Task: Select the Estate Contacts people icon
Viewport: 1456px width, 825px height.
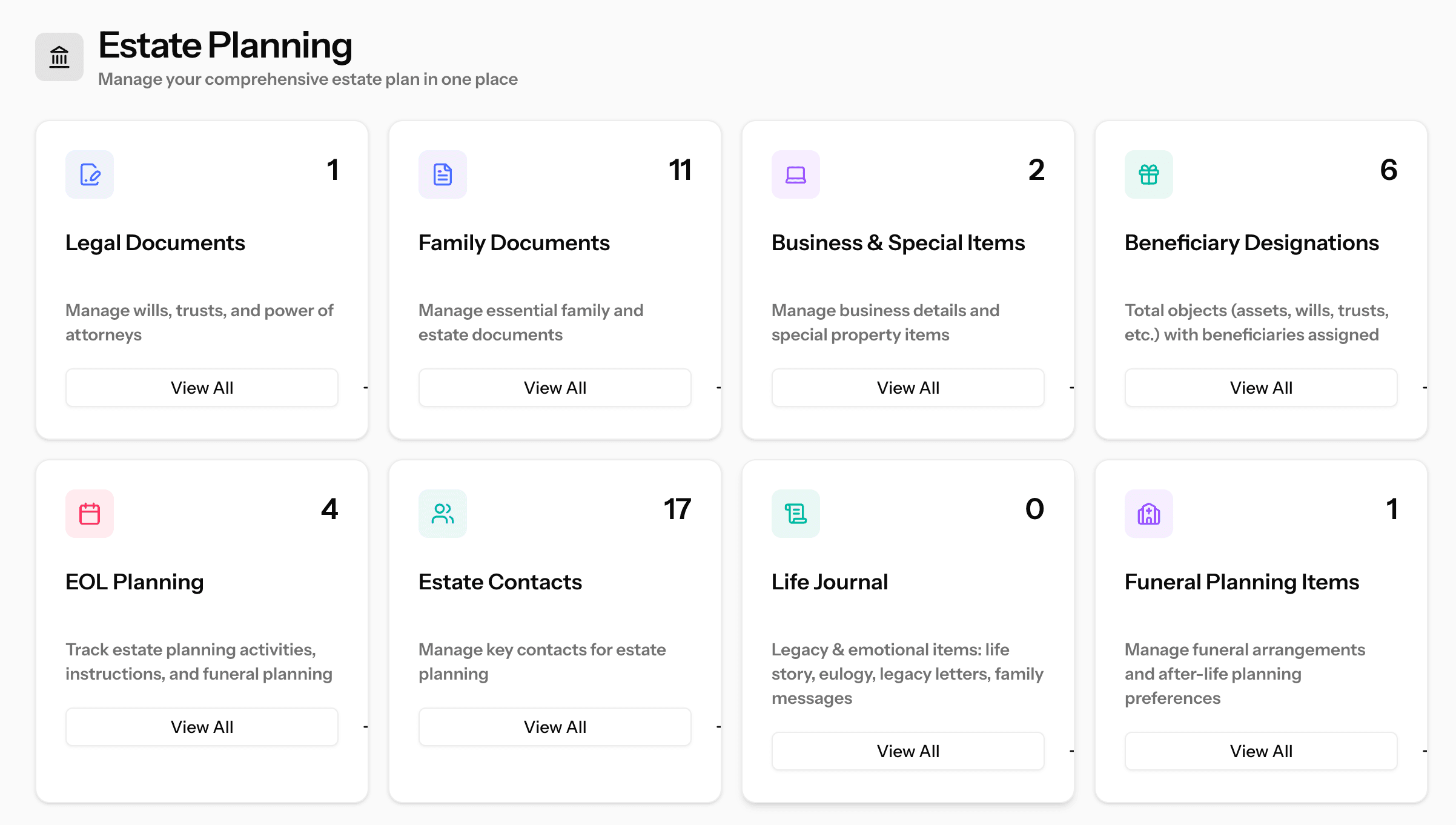Action: coord(442,514)
